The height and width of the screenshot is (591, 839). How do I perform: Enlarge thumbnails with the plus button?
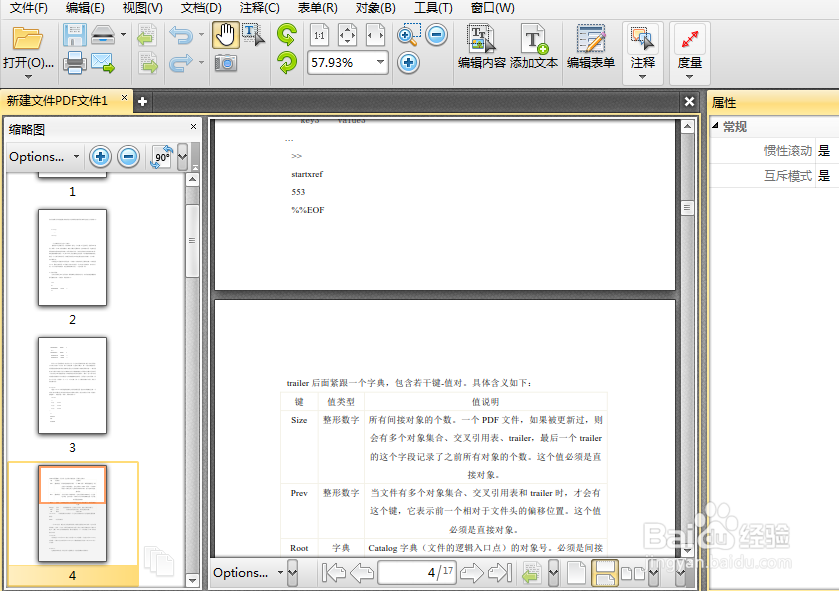point(100,157)
